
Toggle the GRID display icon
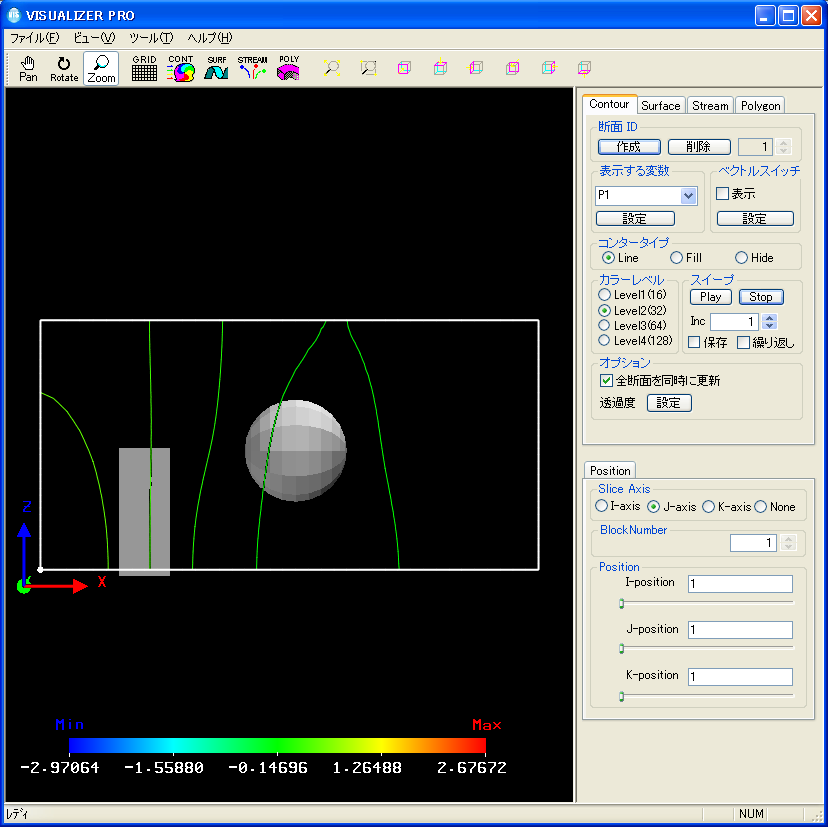[144, 68]
